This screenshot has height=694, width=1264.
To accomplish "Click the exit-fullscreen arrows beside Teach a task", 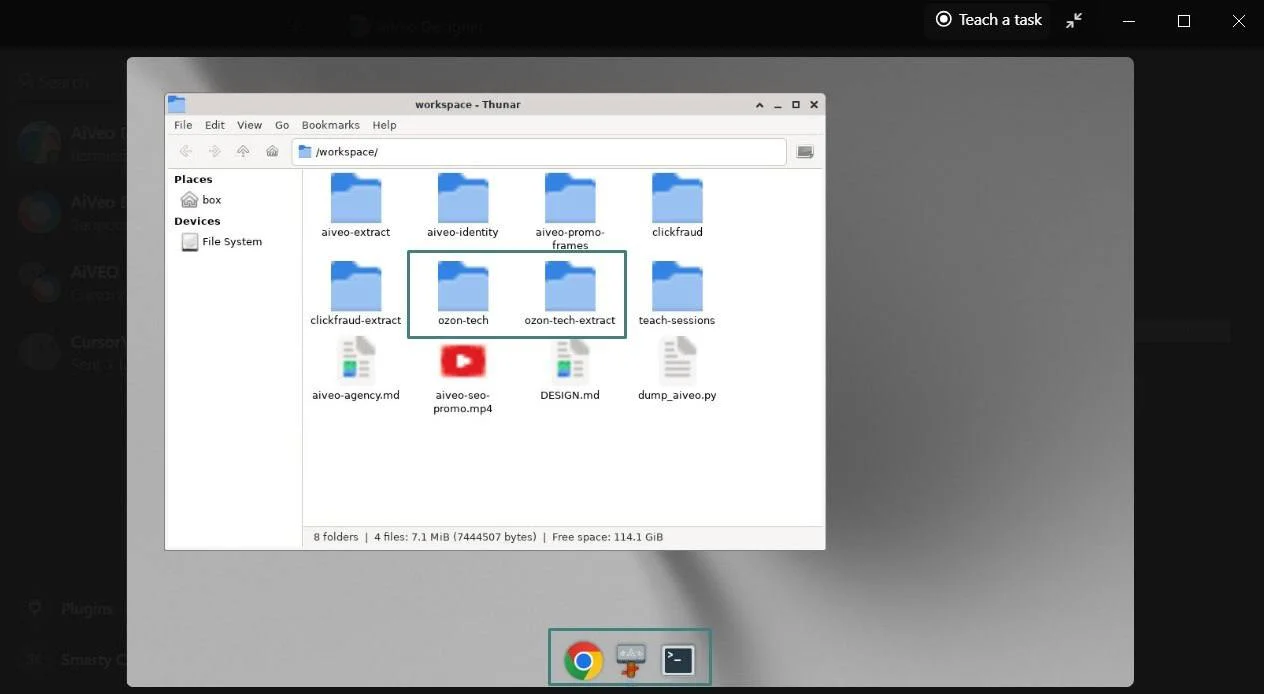I will pyautogui.click(x=1074, y=20).
